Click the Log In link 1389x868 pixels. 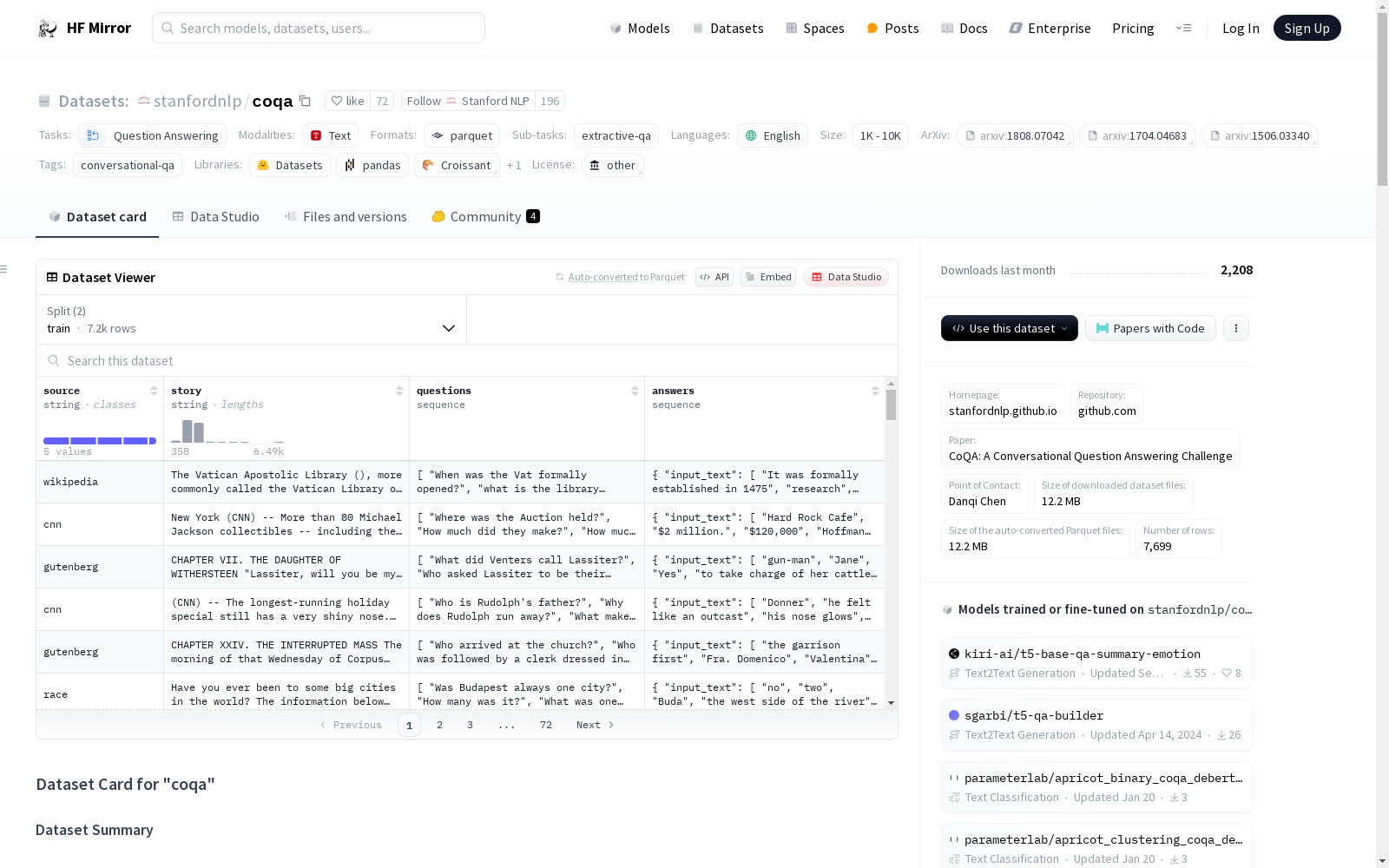pyautogui.click(x=1241, y=28)
